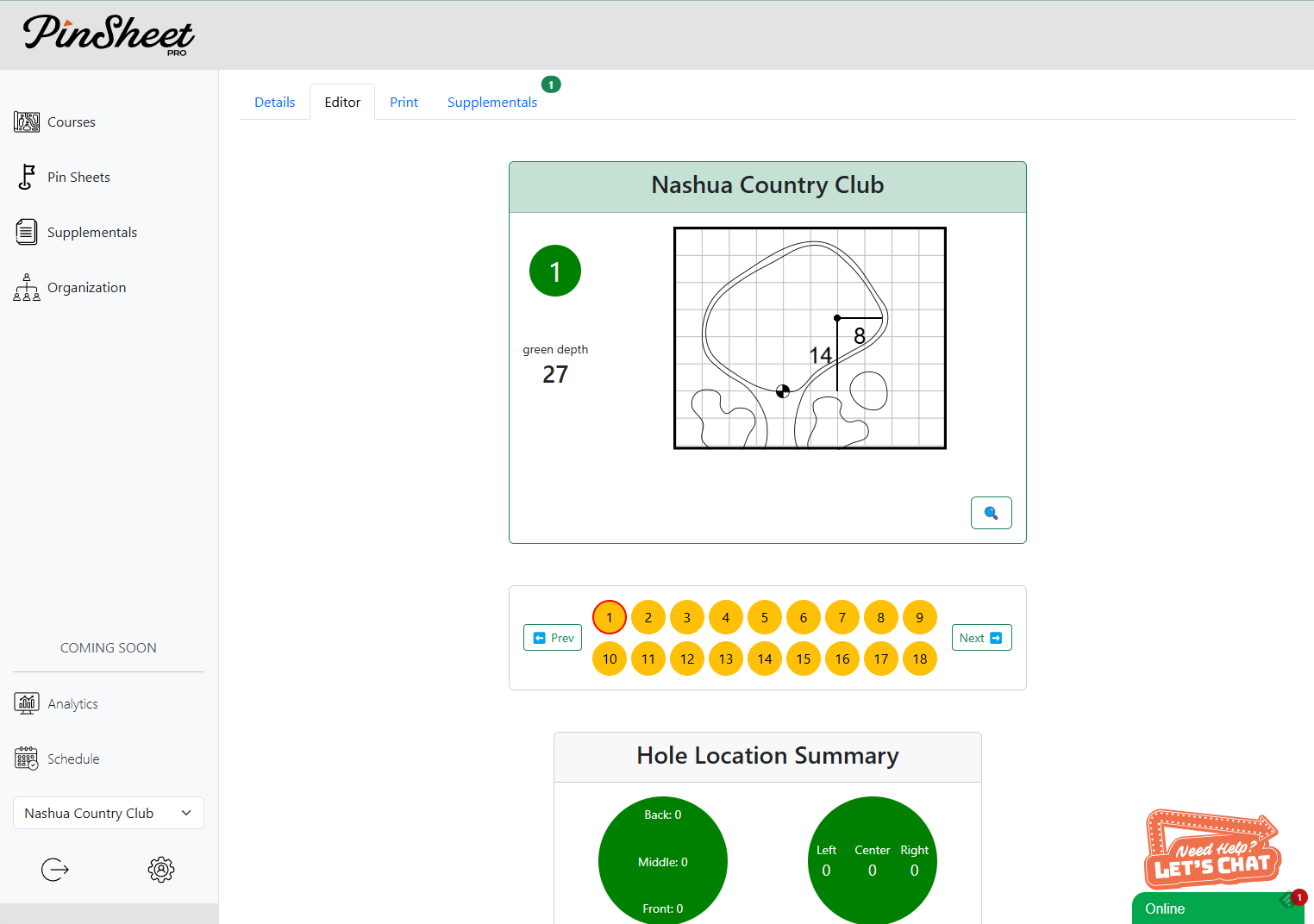Click the 8 distance label on green
The image size is (1314, 924).
tap(860, 335)
